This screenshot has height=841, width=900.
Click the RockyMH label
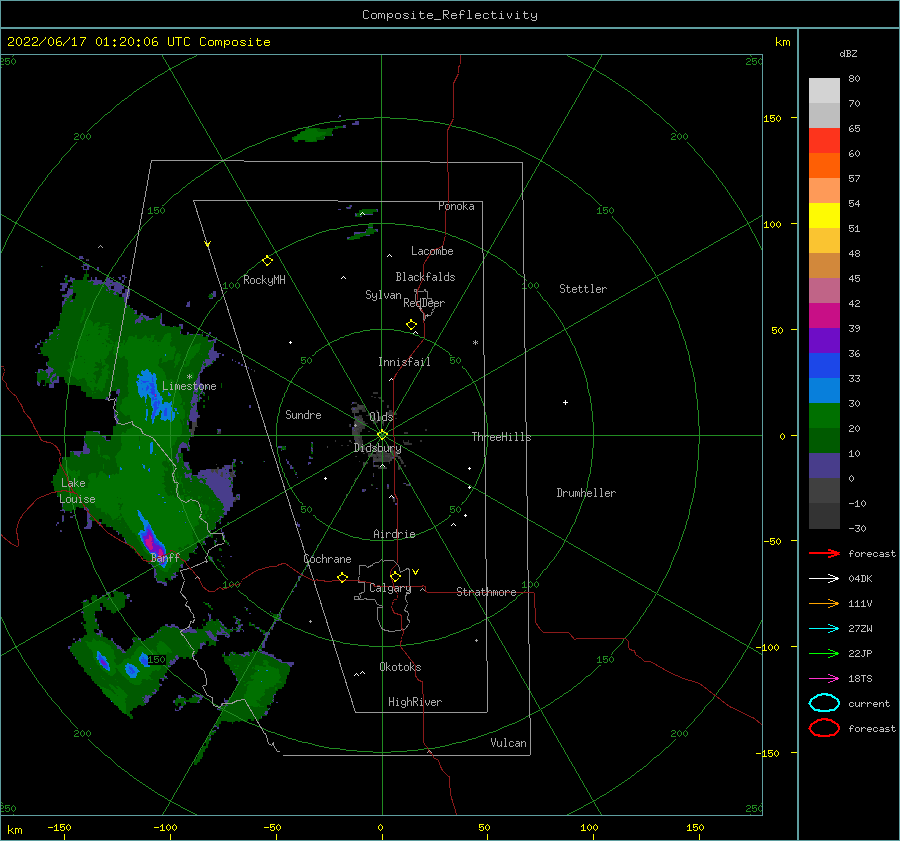[x=264, y=280]
